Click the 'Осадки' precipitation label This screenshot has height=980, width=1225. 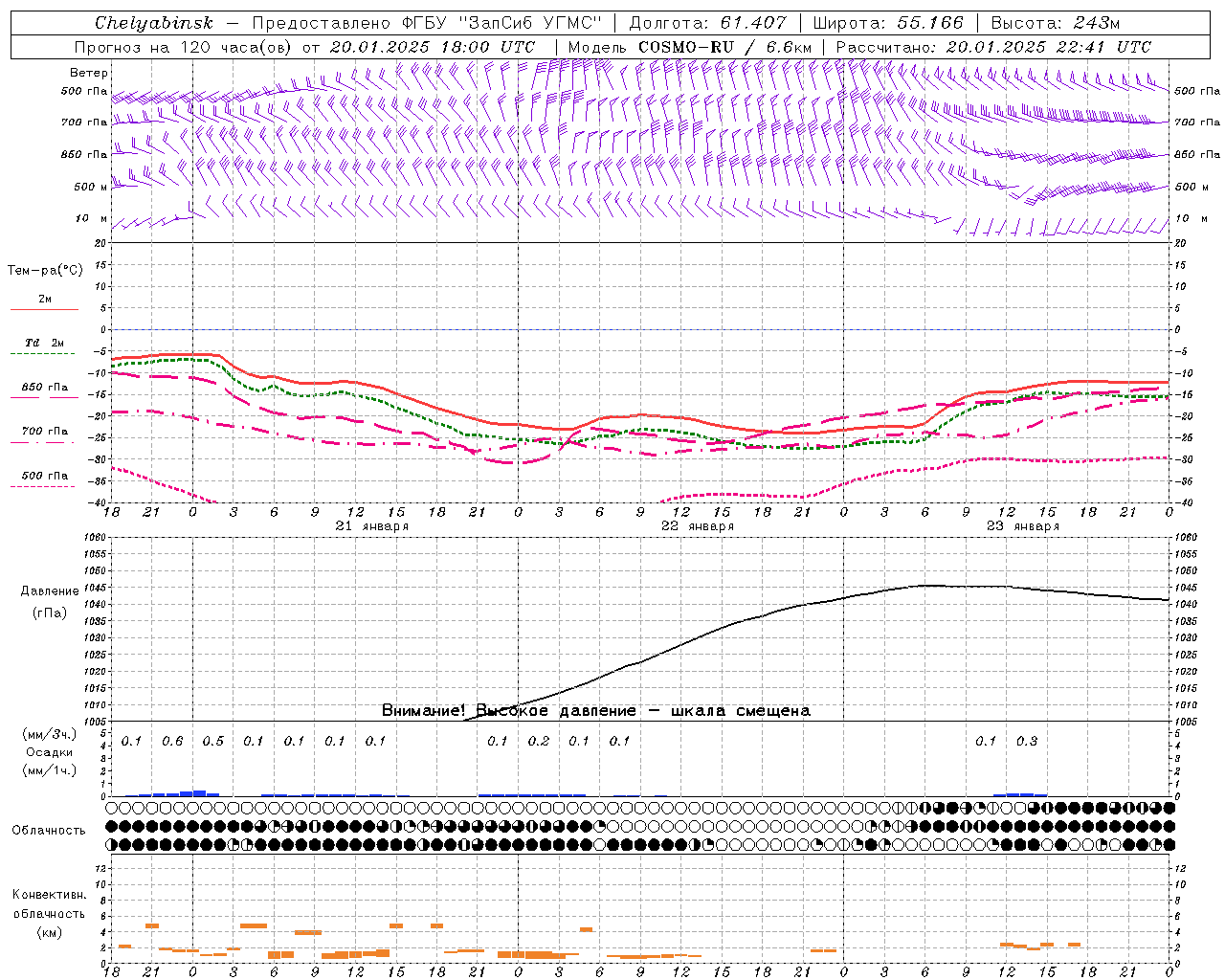tap(50, 752)
